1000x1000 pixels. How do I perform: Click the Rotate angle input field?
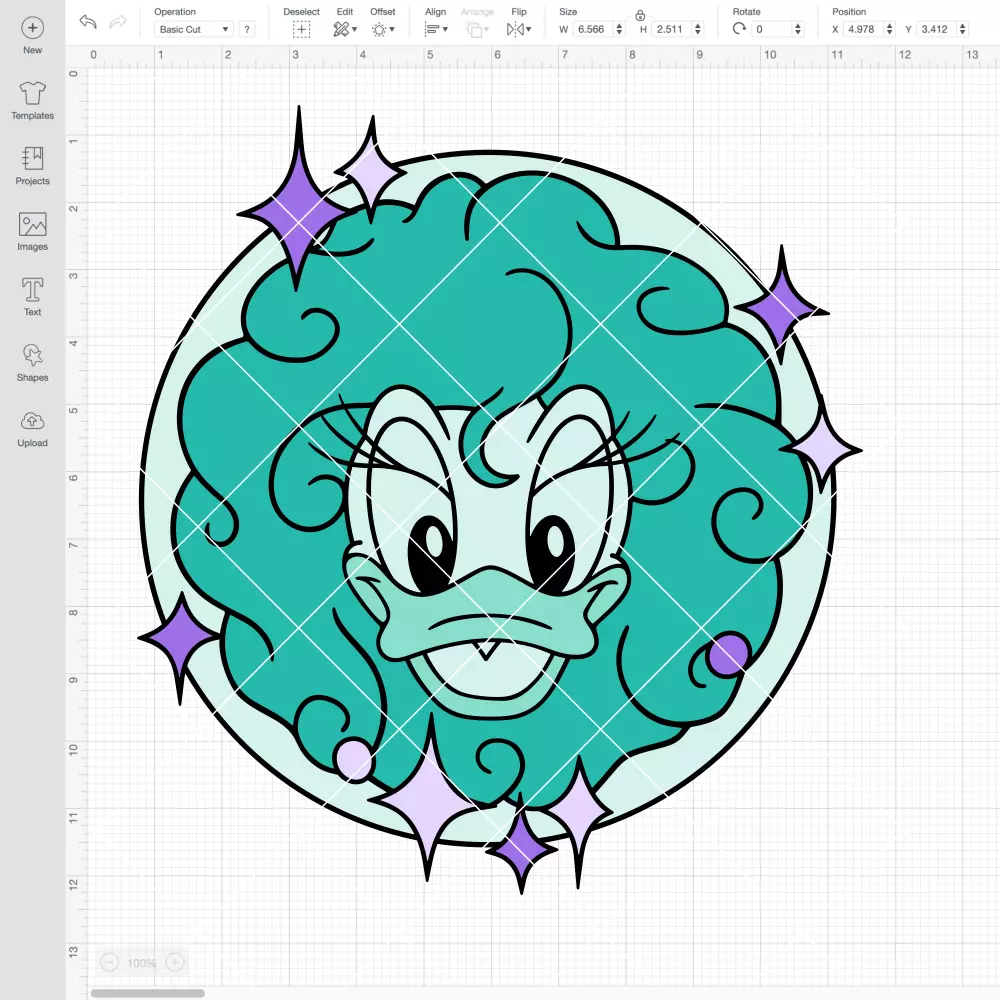[x=772, y=29]
